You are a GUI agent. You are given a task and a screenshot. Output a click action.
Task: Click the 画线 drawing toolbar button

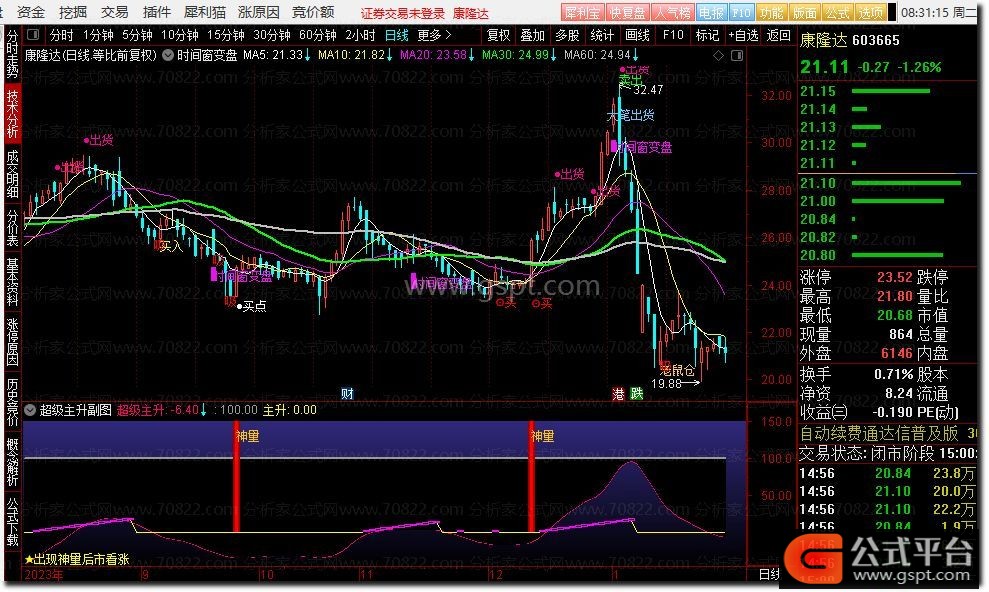coord(637,35)
